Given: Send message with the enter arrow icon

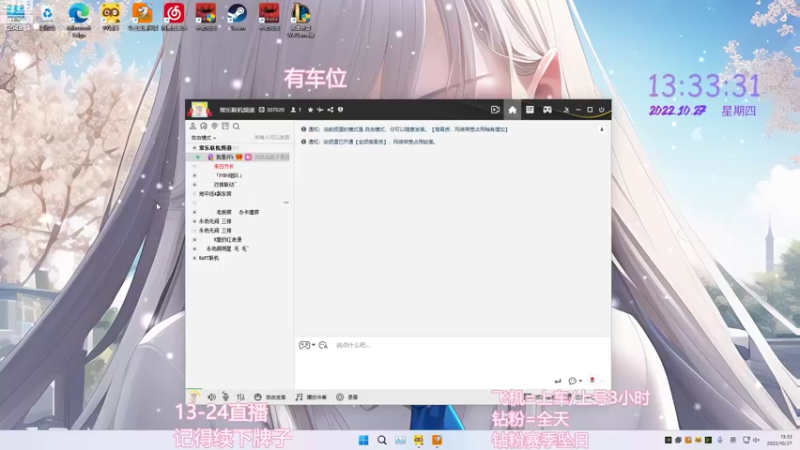Looking at the screenshot, I should click(558, 381).
